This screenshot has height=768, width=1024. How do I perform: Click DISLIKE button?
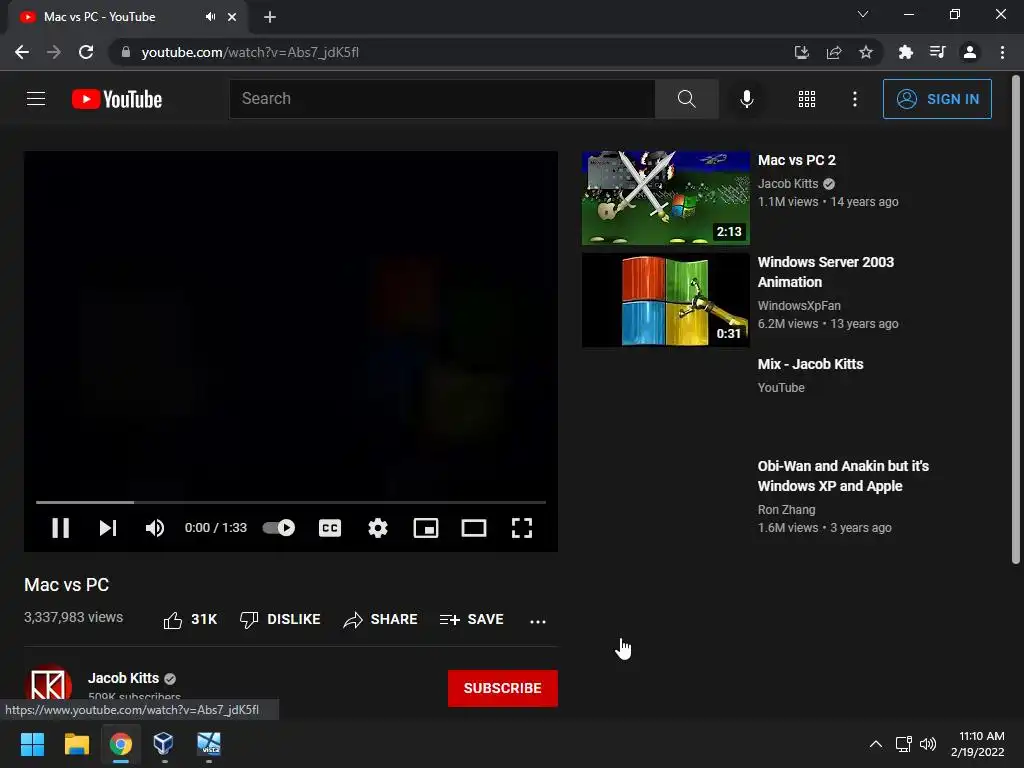click(x=280, y=619)
